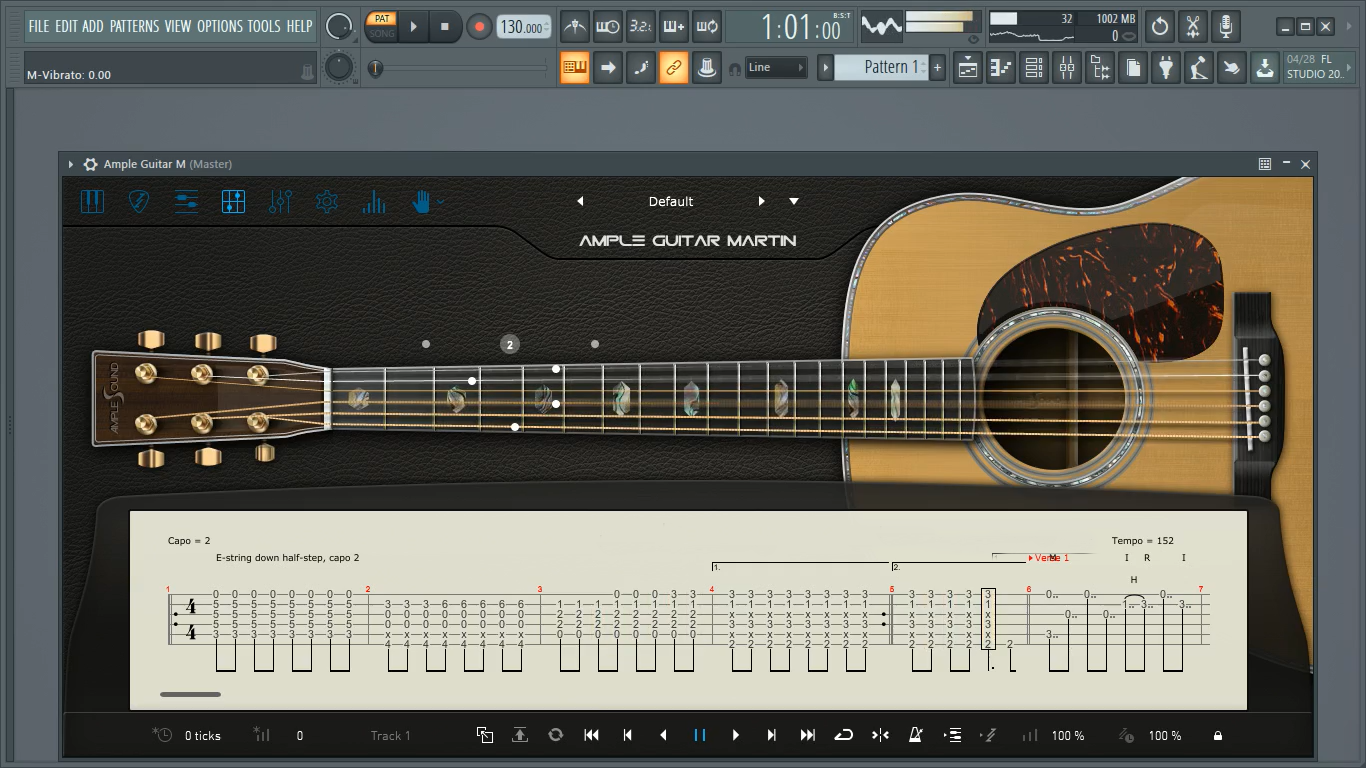Click the tab reload circular arrows icon

coord(556,735)
